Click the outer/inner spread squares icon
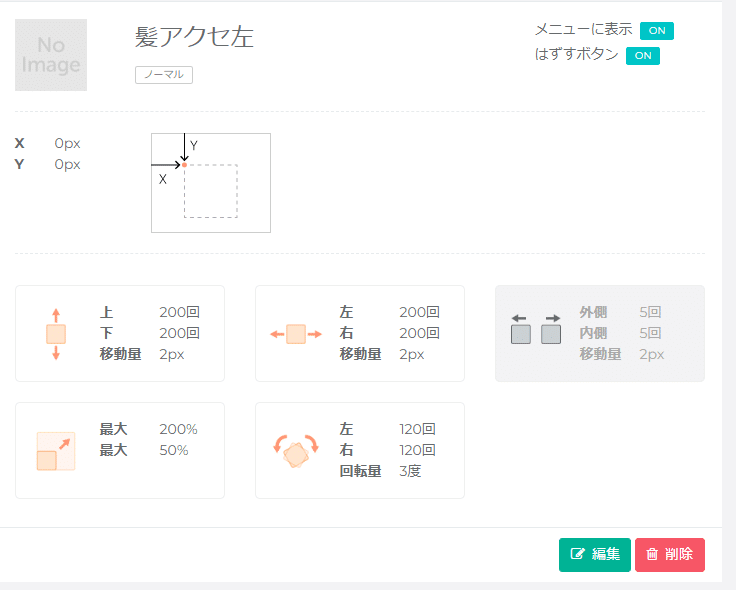The image size is (736, 590). (x=536, y=329)
